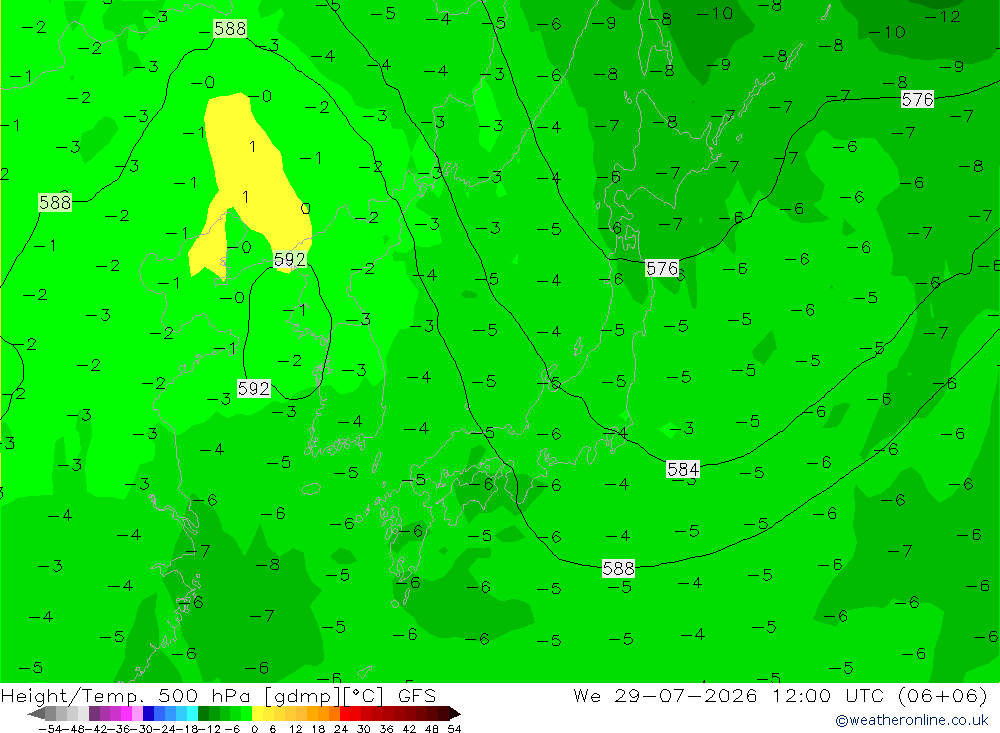Click the 54 legend scale label
The height and width of the screenshot is (733, 1000).
[454, 729]
